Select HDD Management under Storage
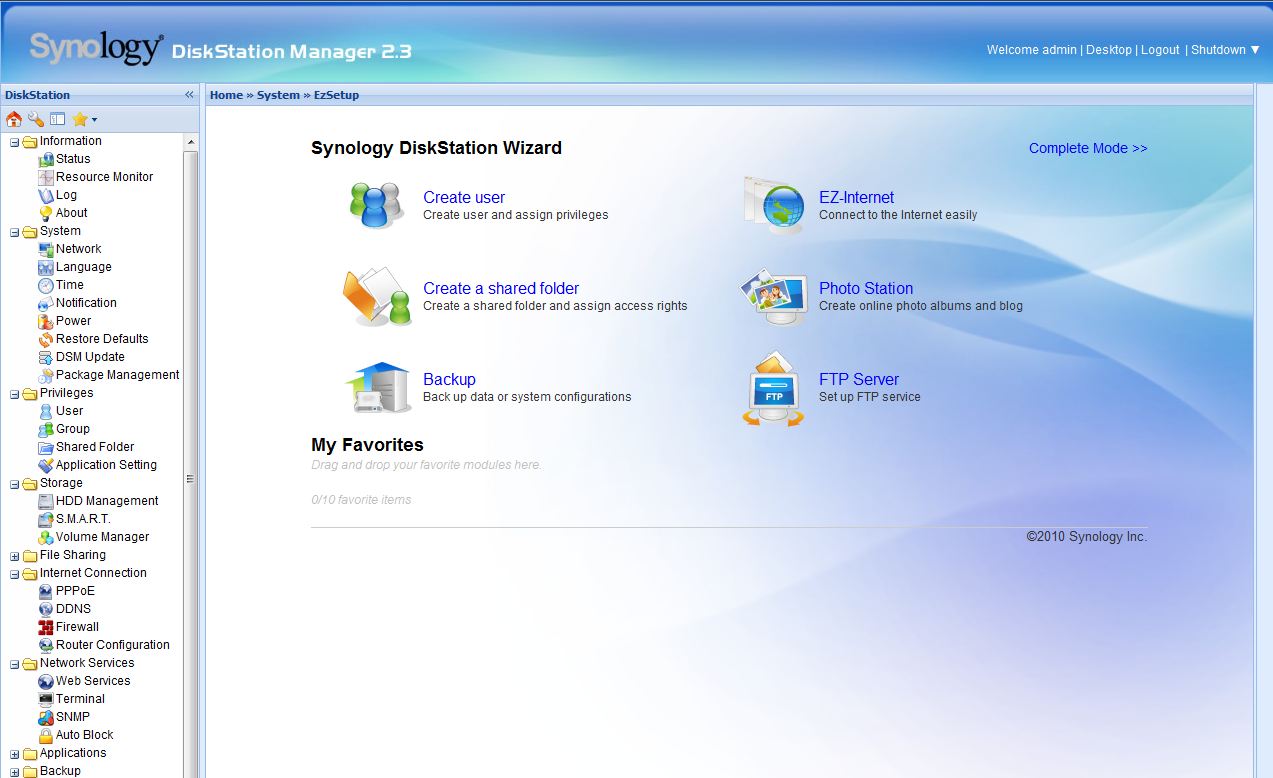 tap(107, 501)
